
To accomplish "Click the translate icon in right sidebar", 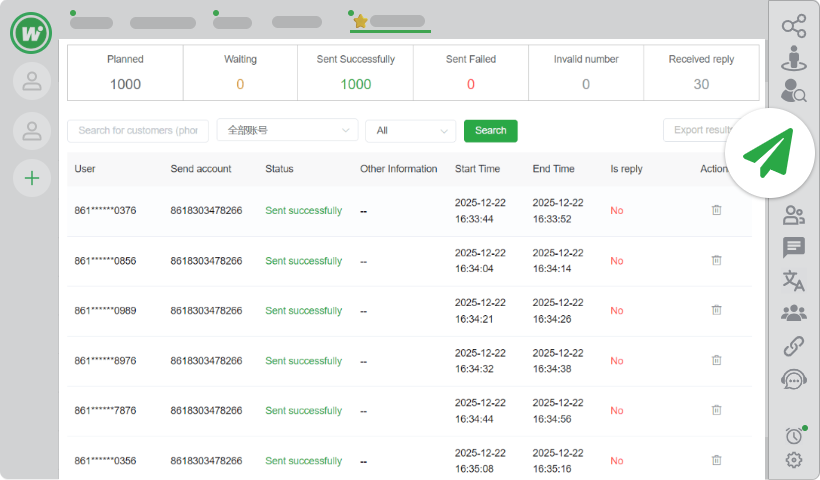I will 793,280.
